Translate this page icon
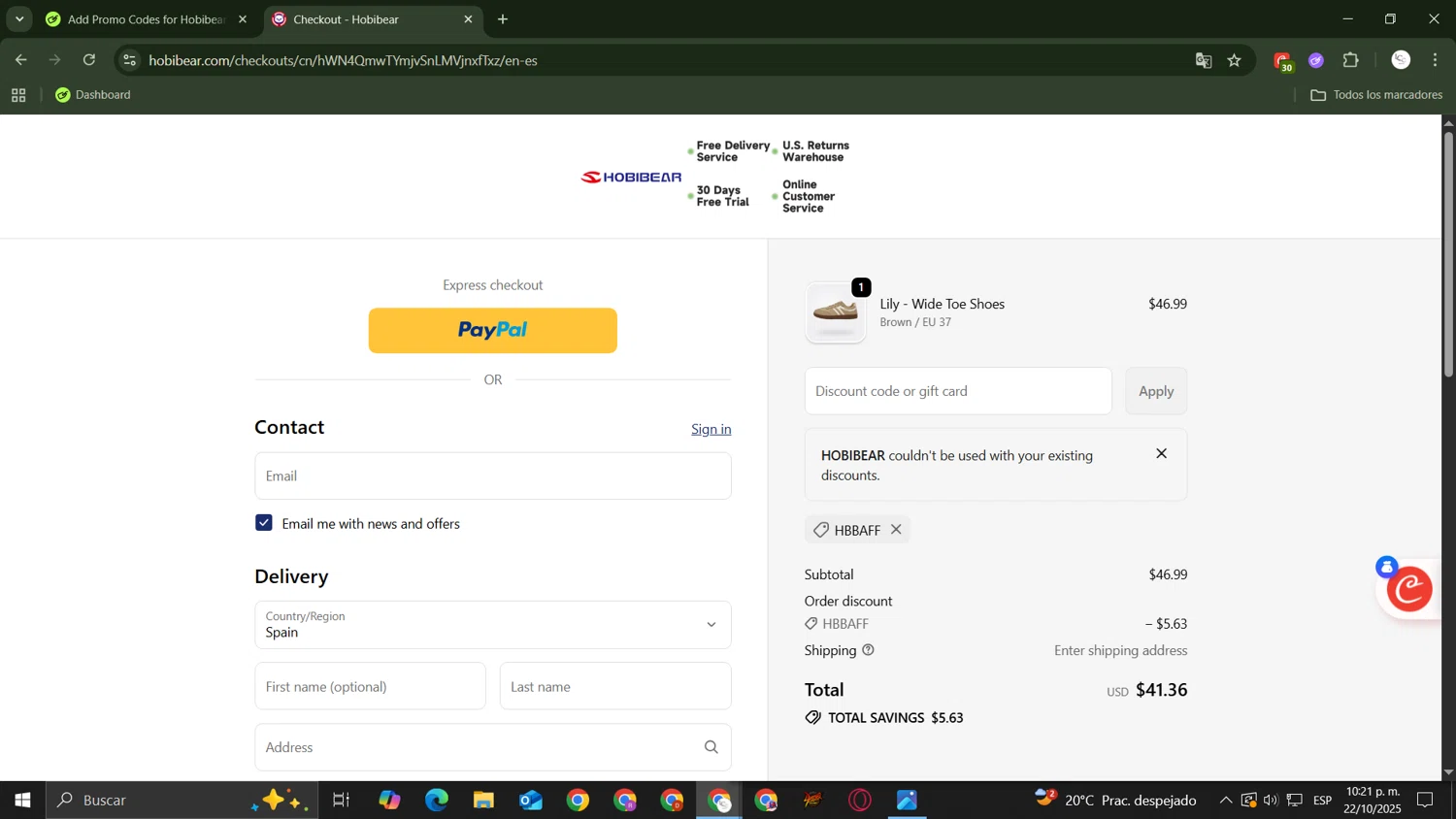Viewport: 1456px width, 819px height. point(1204,60)
